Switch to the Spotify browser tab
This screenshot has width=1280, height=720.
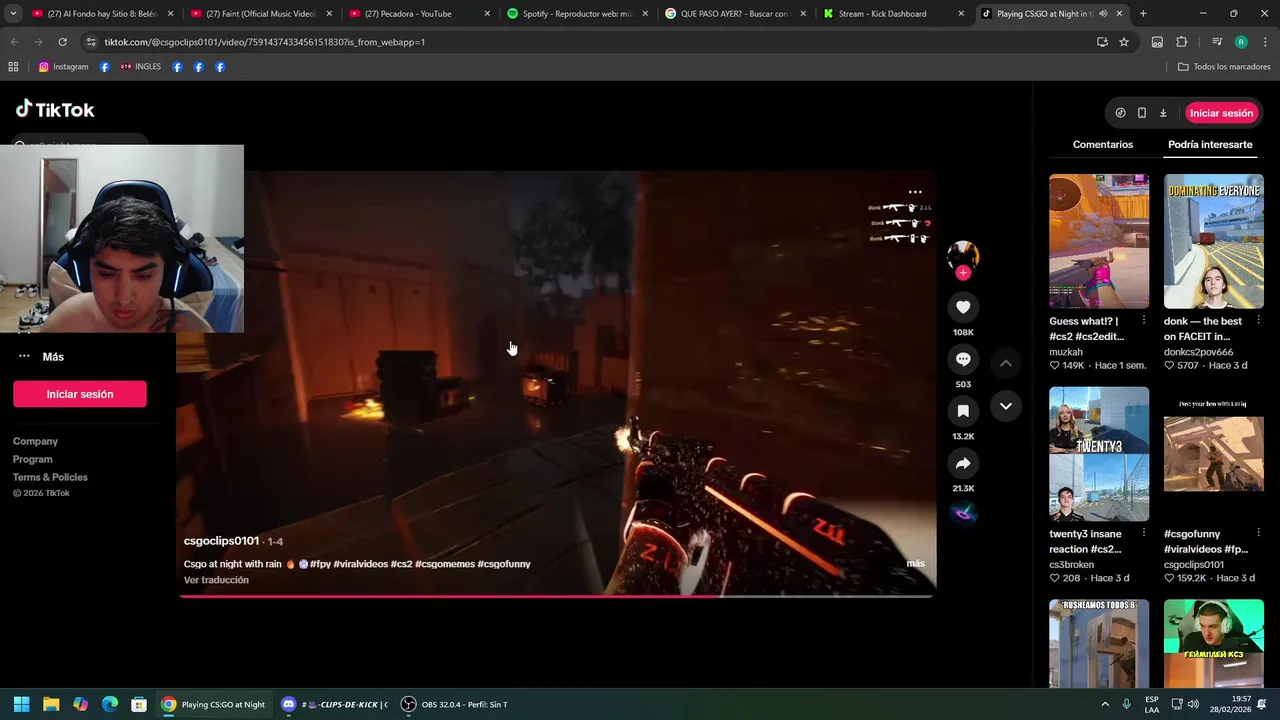point(578,14)
